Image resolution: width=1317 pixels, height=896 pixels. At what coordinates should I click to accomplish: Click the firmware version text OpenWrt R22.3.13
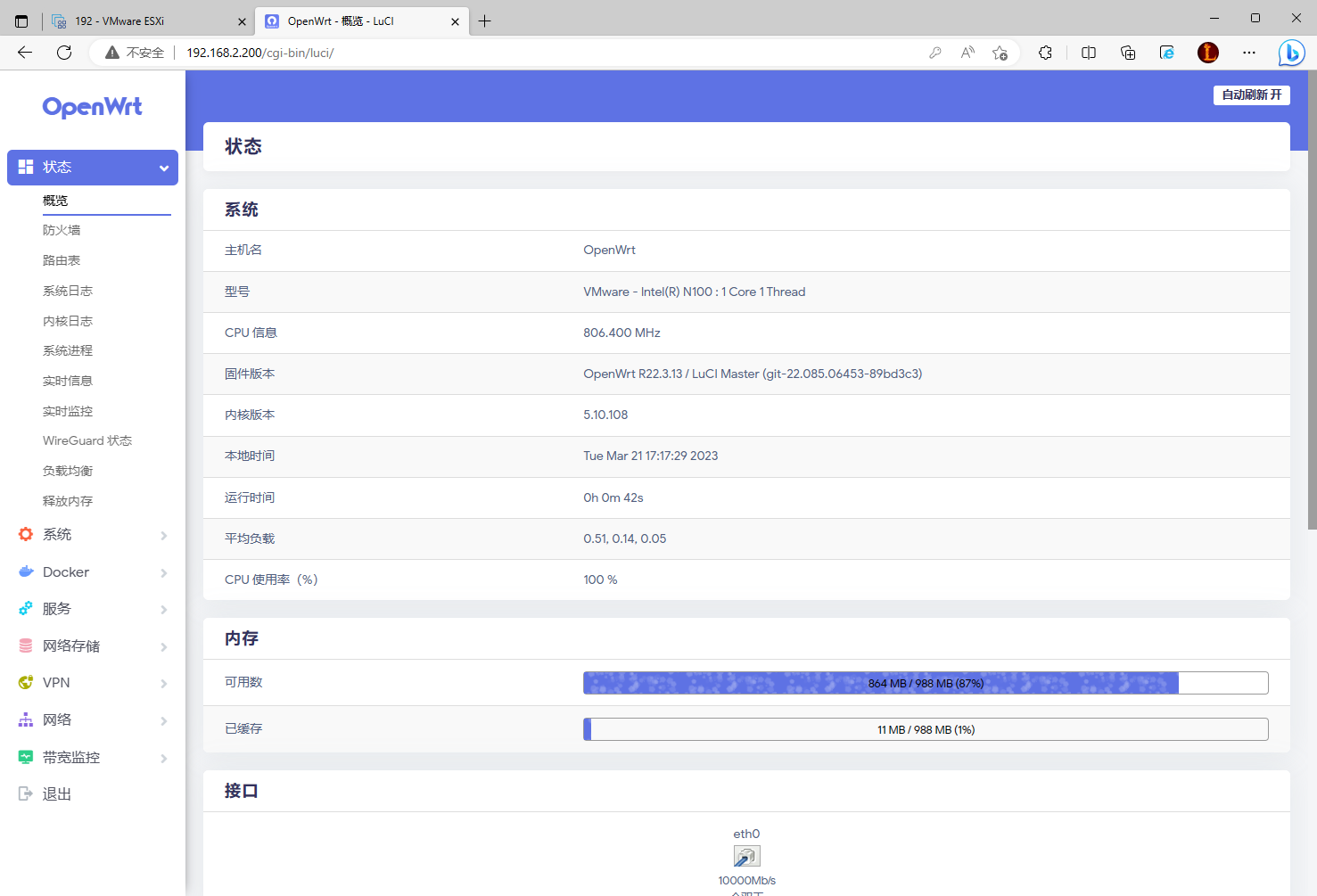tap(753, 374)
